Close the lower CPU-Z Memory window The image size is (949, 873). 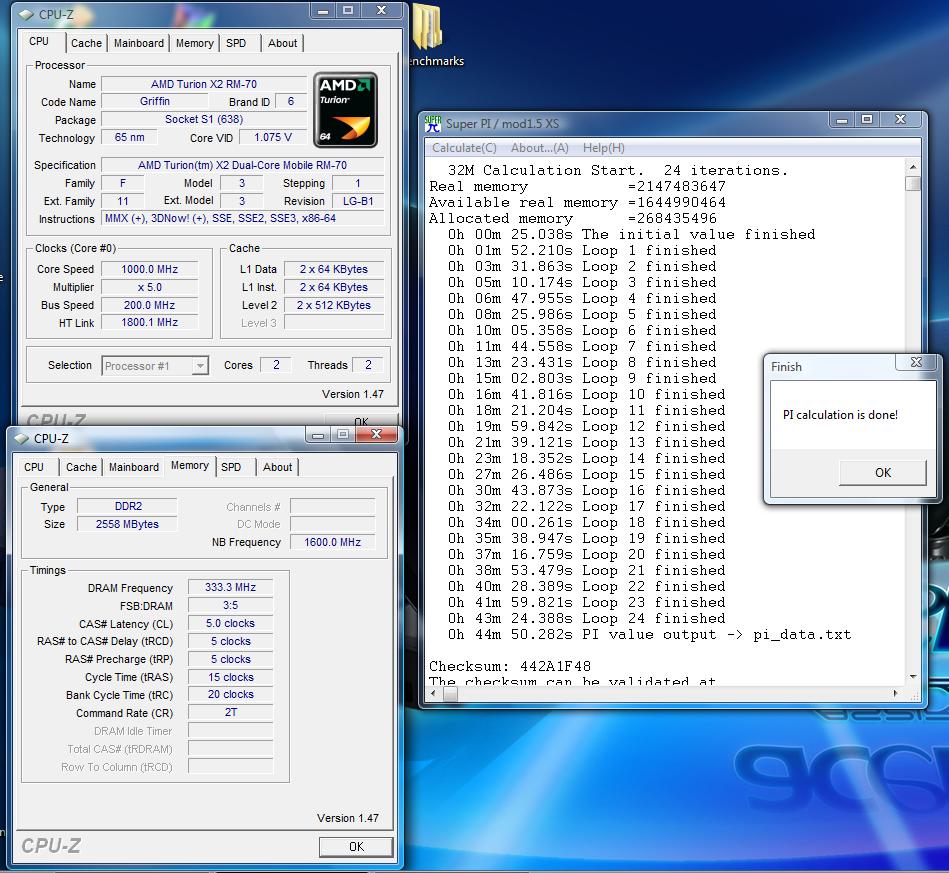click(376, 433)
